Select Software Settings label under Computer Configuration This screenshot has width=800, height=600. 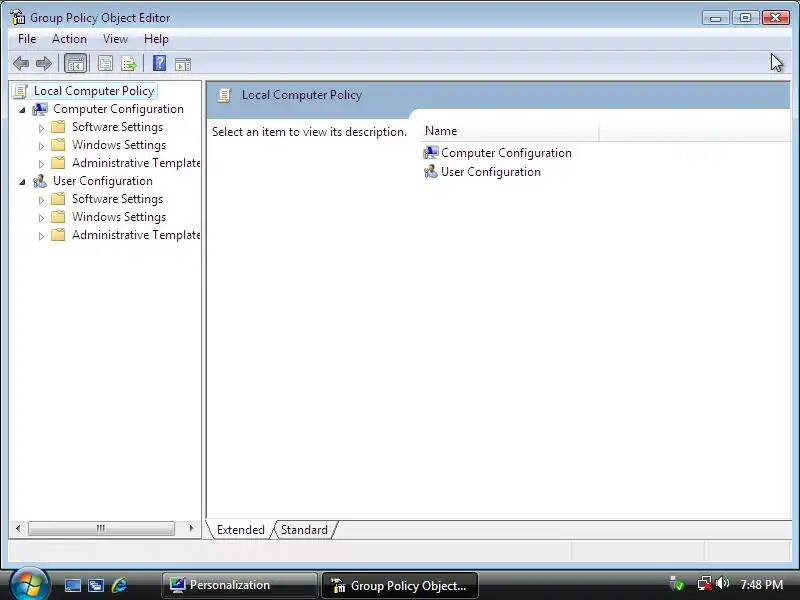point(117,127)
